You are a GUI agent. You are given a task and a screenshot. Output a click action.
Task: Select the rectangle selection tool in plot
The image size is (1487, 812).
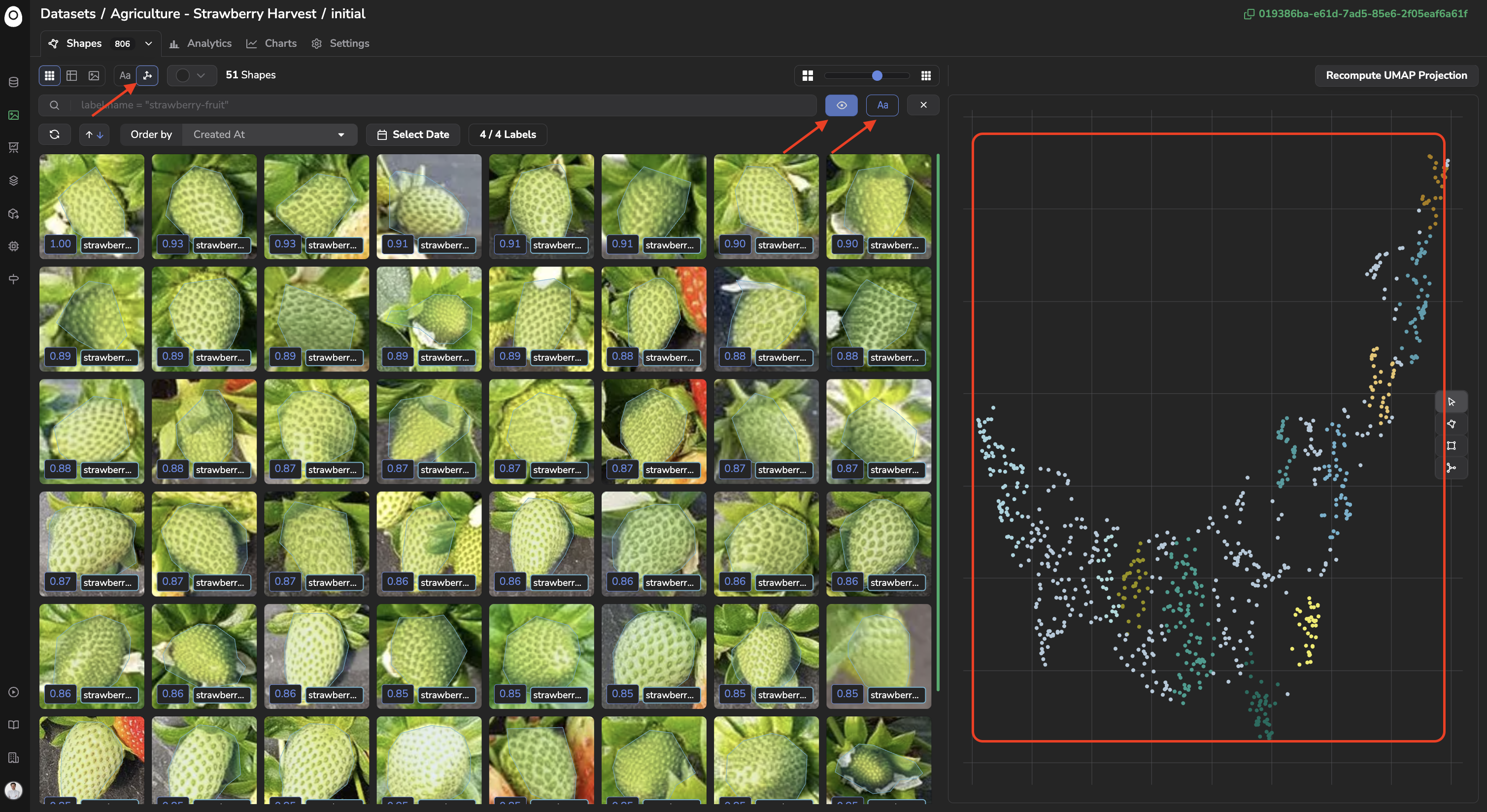[1451, 445]
